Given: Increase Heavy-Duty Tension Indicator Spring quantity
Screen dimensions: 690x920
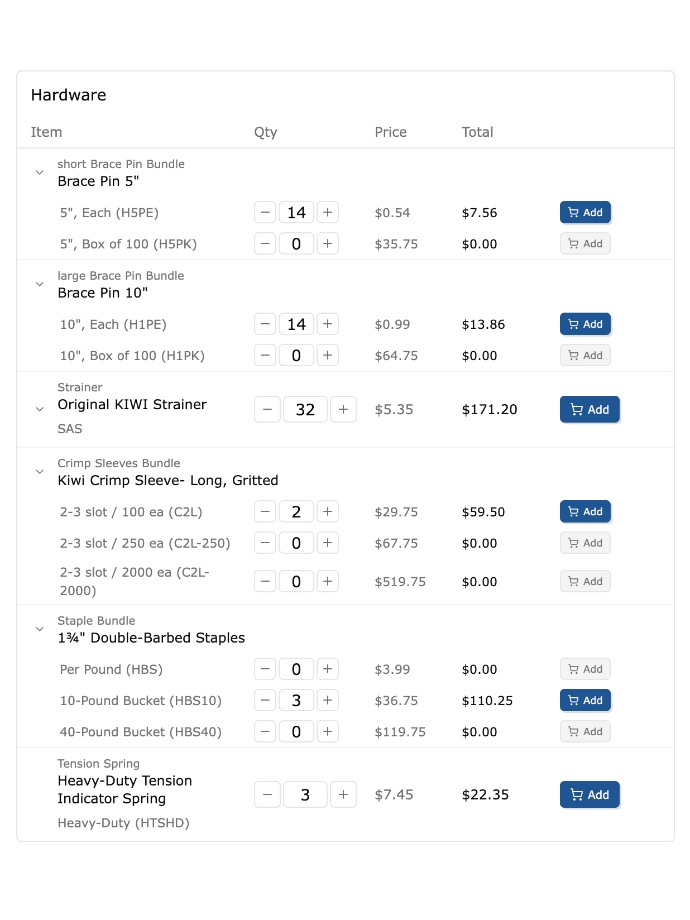Looking at the screenshot, I should pyautogui.click(x=343, y=795).
